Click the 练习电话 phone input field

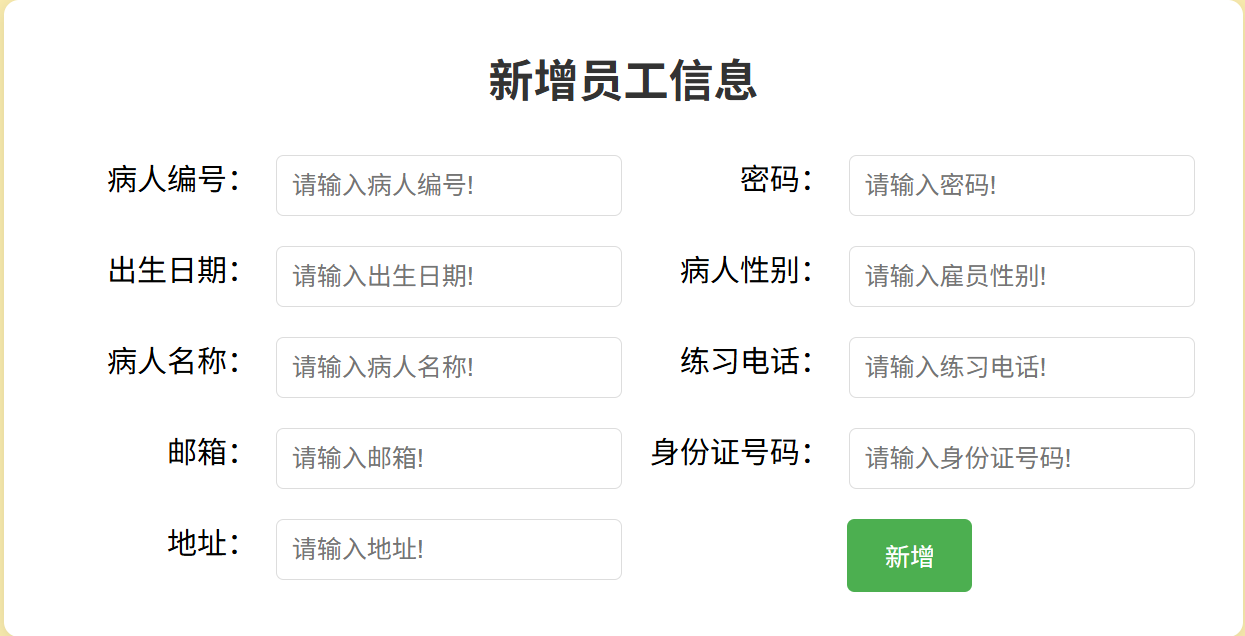pyautogui.click(x=1021, y=368)
